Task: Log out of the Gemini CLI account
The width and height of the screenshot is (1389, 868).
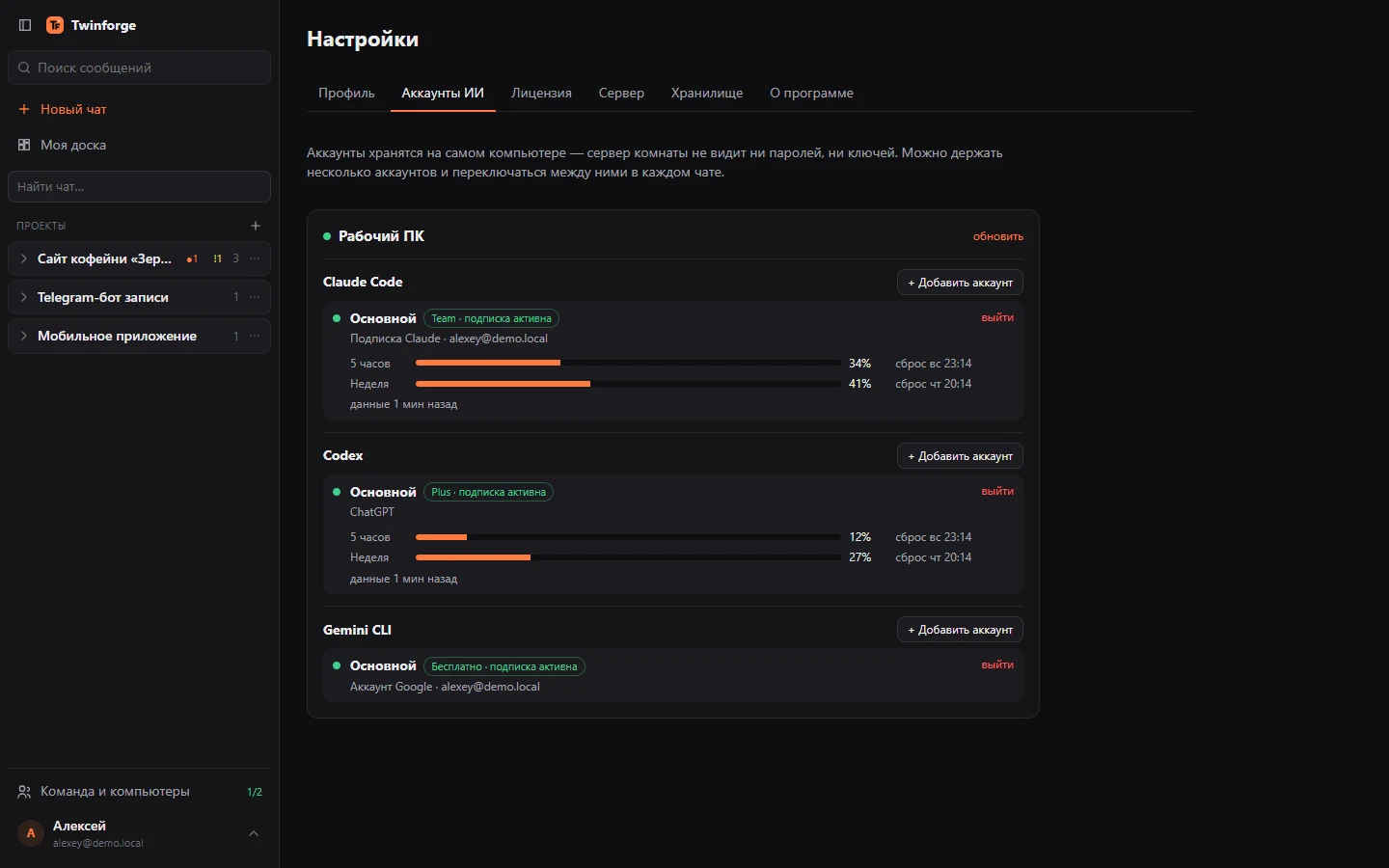Action: pos(997,665)
